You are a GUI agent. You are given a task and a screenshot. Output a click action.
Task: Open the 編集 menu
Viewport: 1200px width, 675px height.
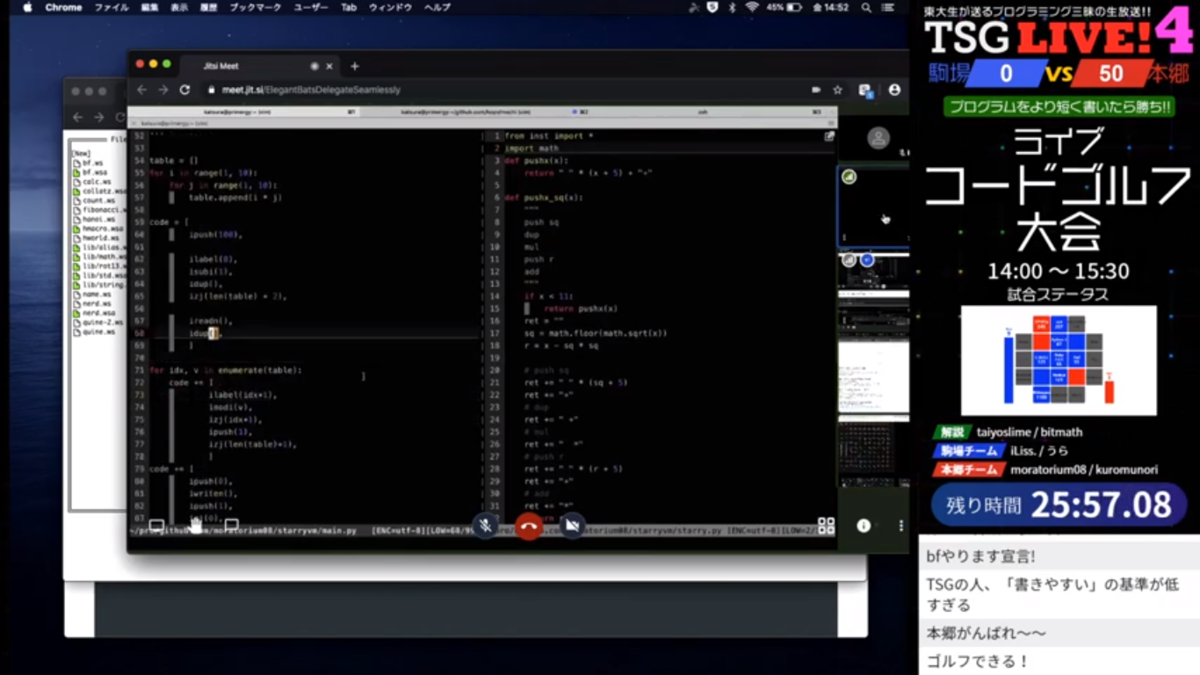150,7
